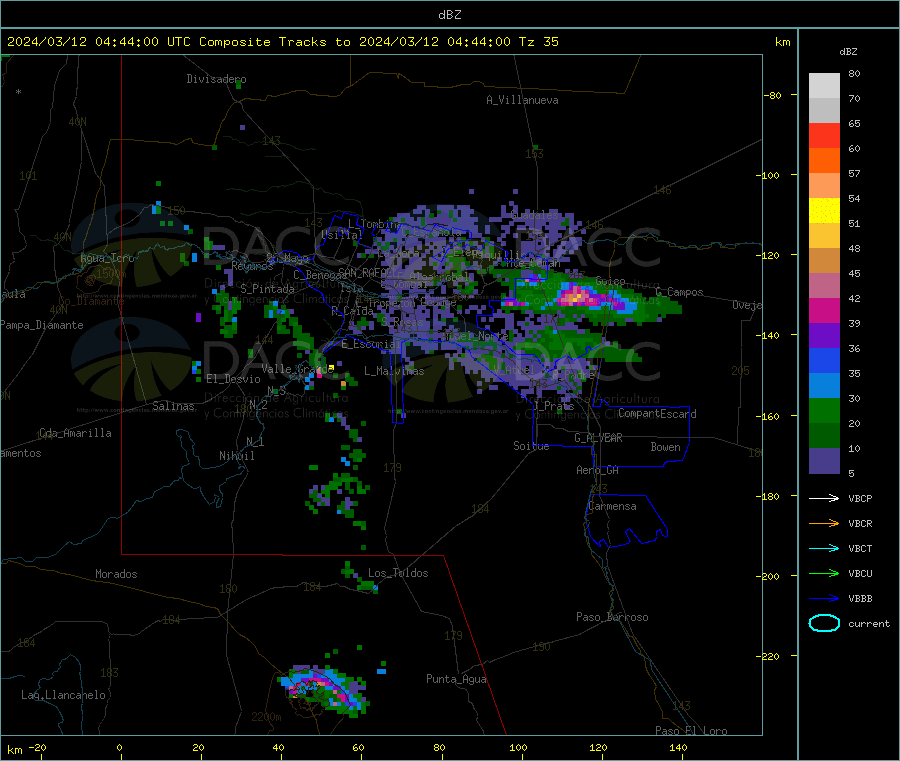This screenshot has width=900, height=761.
Task: Click the 'Cda_Amarilla' map label
Action: click(x=75, y=433)
